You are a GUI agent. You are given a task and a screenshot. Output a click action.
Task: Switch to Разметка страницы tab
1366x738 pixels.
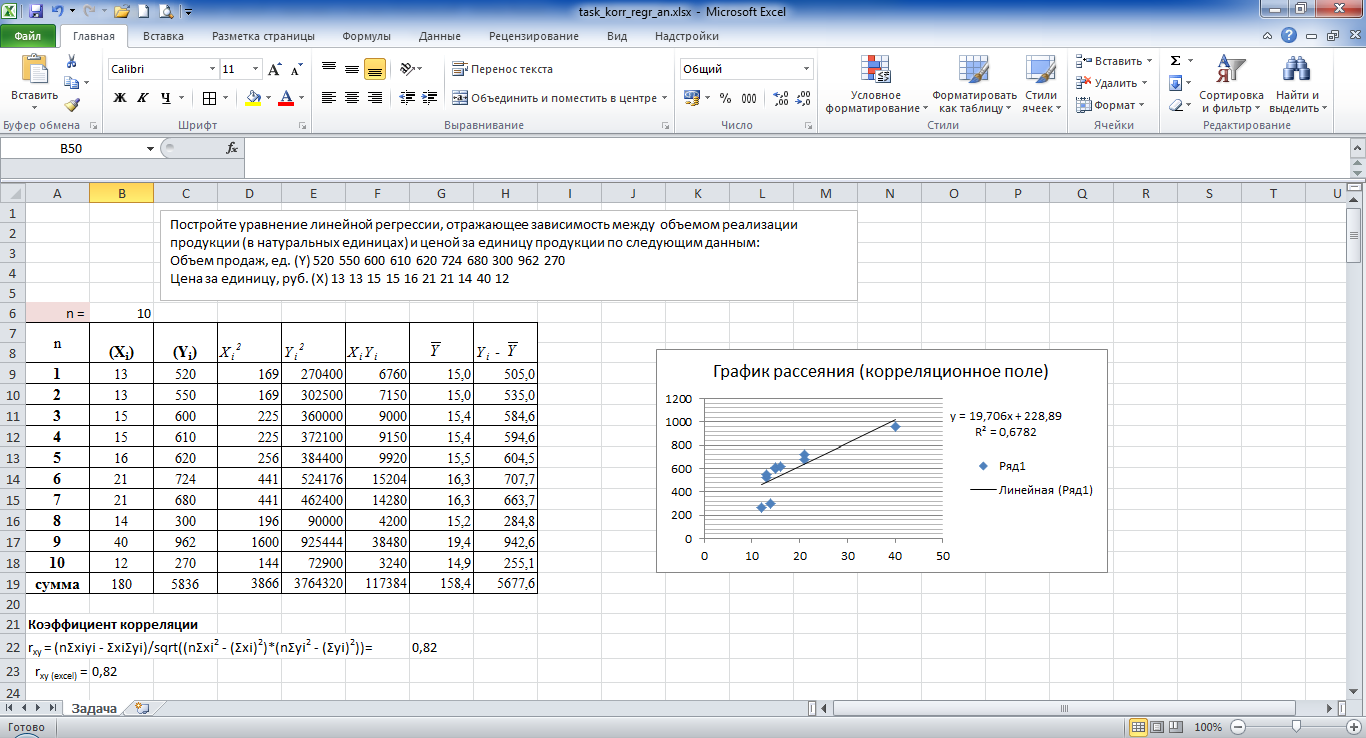point(263,36)
